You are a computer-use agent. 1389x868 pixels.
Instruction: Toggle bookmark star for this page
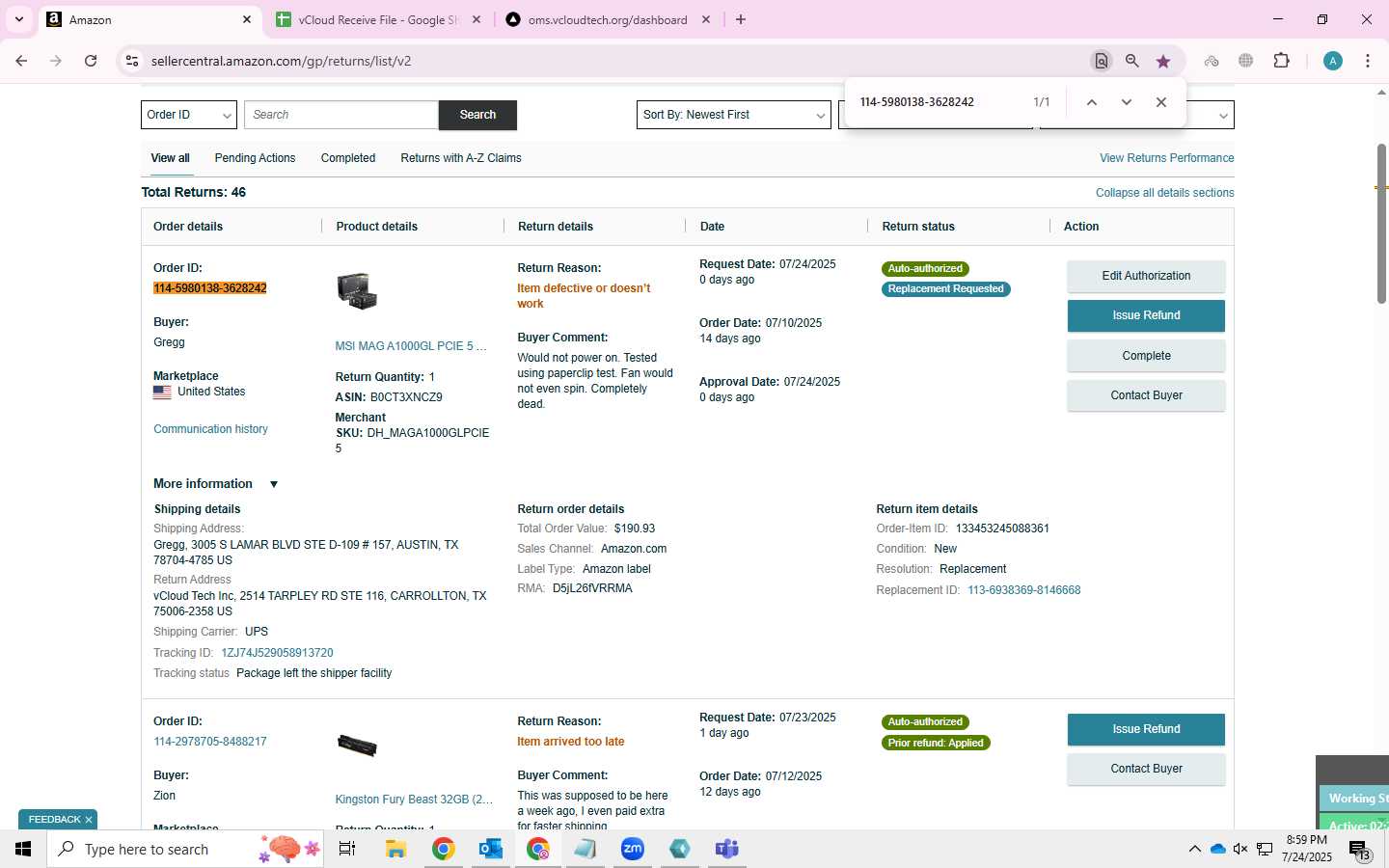pos(1163,61)
